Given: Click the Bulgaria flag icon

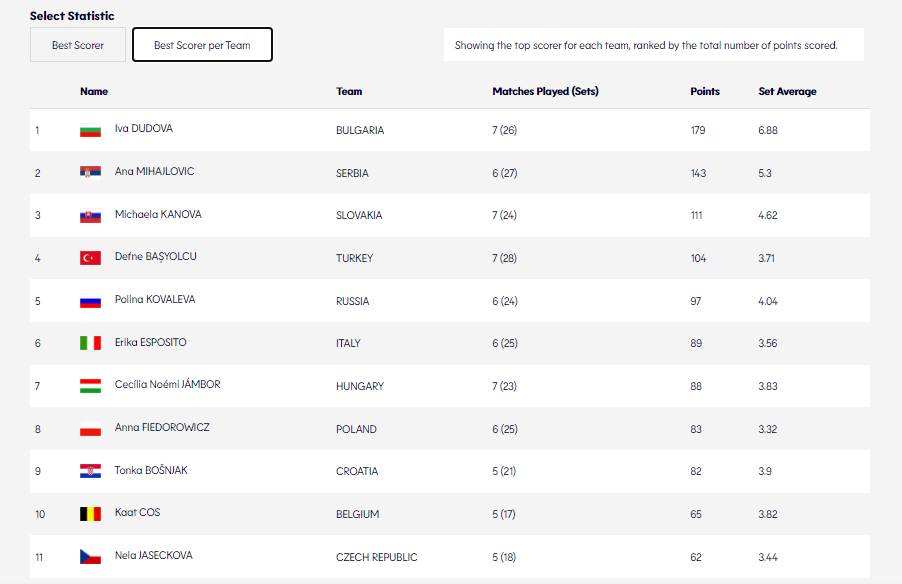Looking at the screenshot, I should [90, 130].
